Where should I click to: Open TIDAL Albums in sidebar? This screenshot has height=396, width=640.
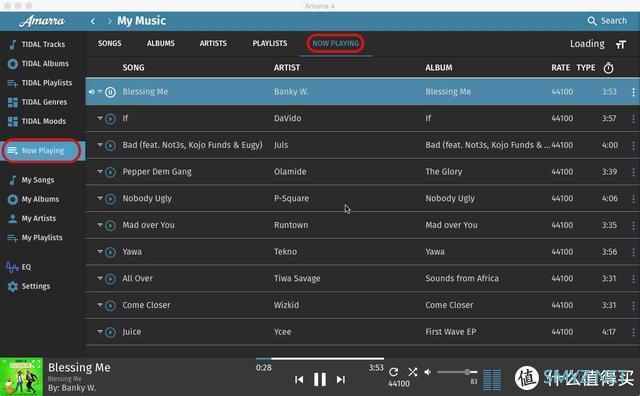[38, 63]
